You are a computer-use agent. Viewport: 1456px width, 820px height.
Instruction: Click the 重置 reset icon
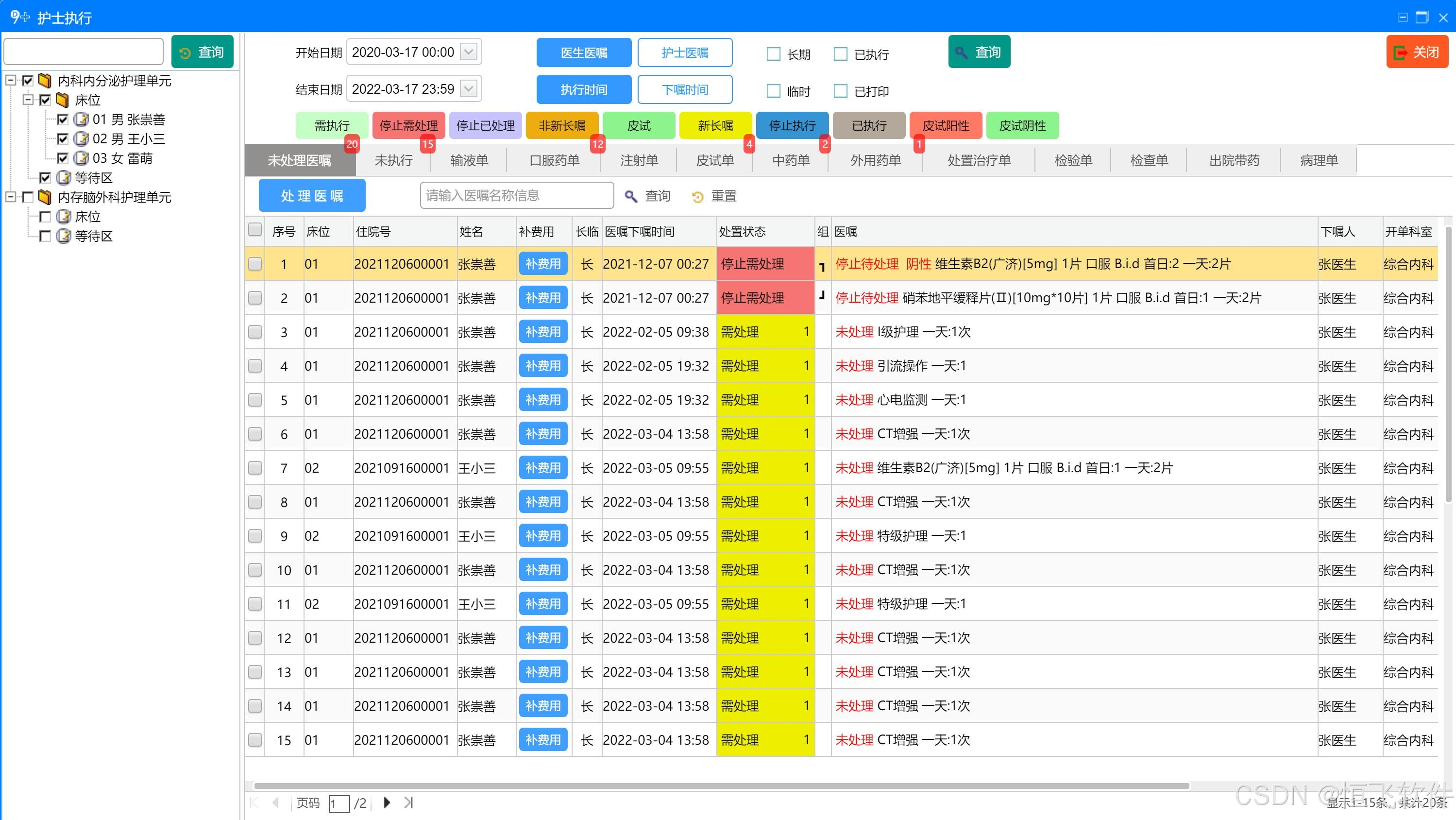697,196
